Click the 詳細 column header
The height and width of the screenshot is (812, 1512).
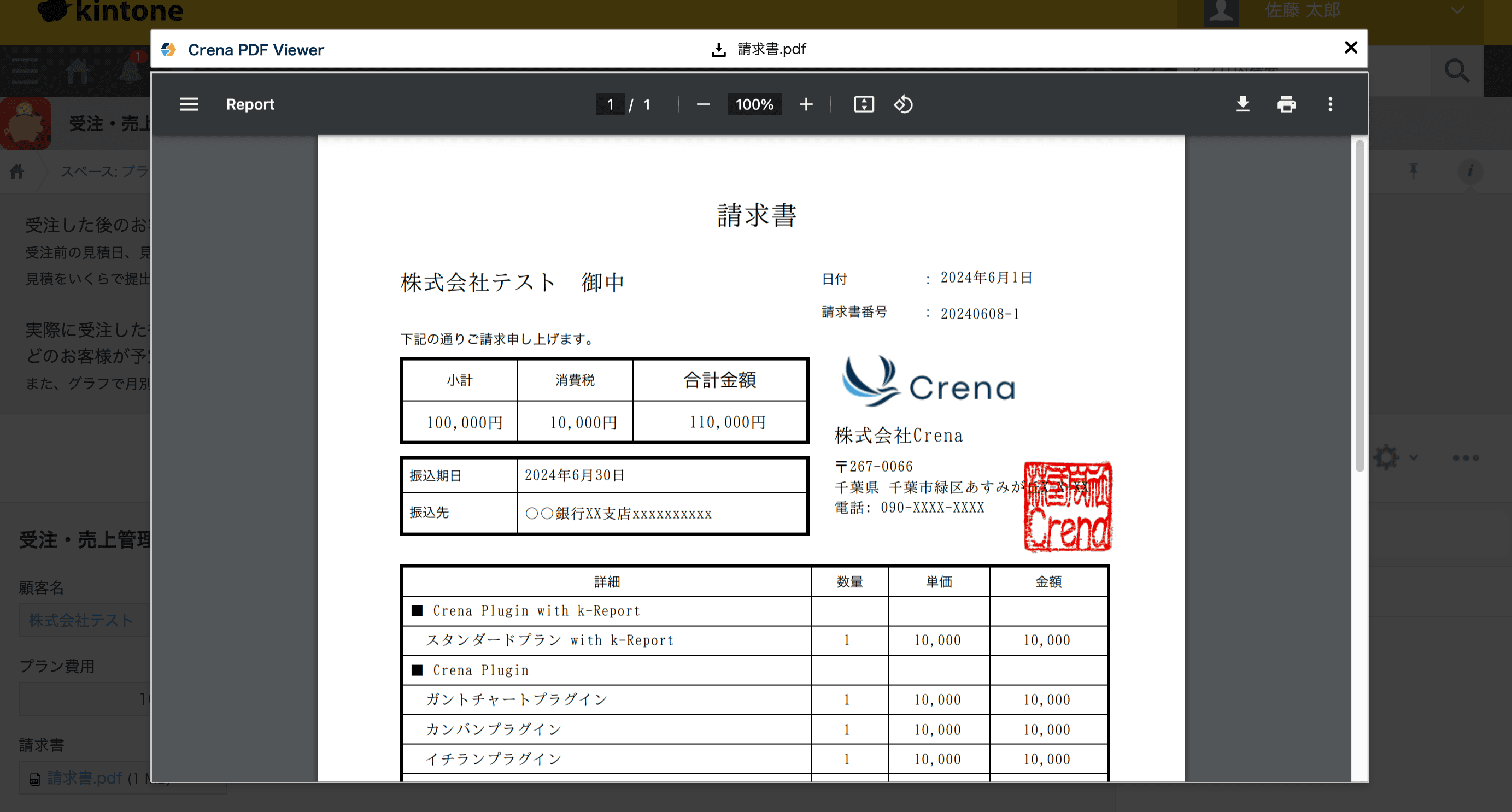tap(607, 581)
